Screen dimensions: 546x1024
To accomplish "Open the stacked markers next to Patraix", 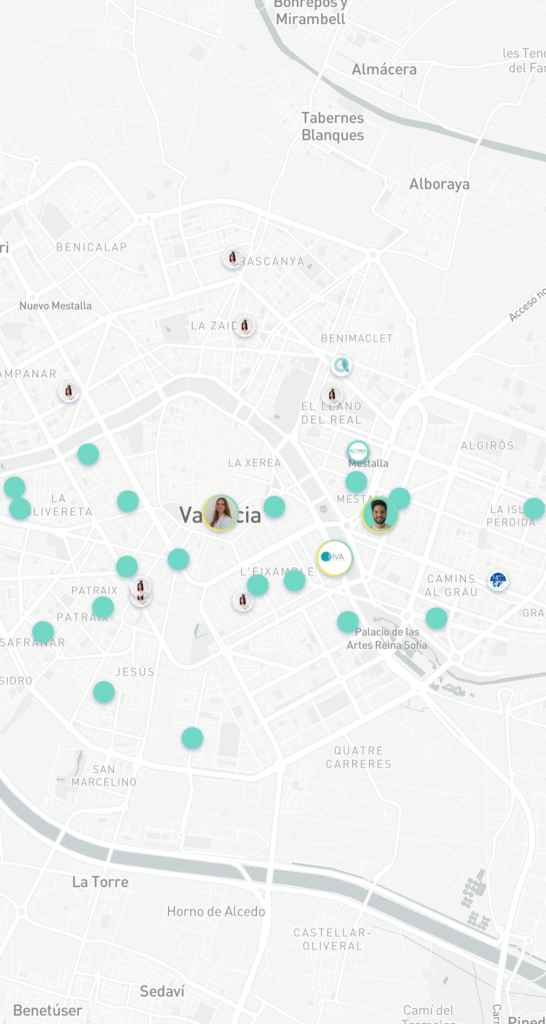I will [140, 591].
